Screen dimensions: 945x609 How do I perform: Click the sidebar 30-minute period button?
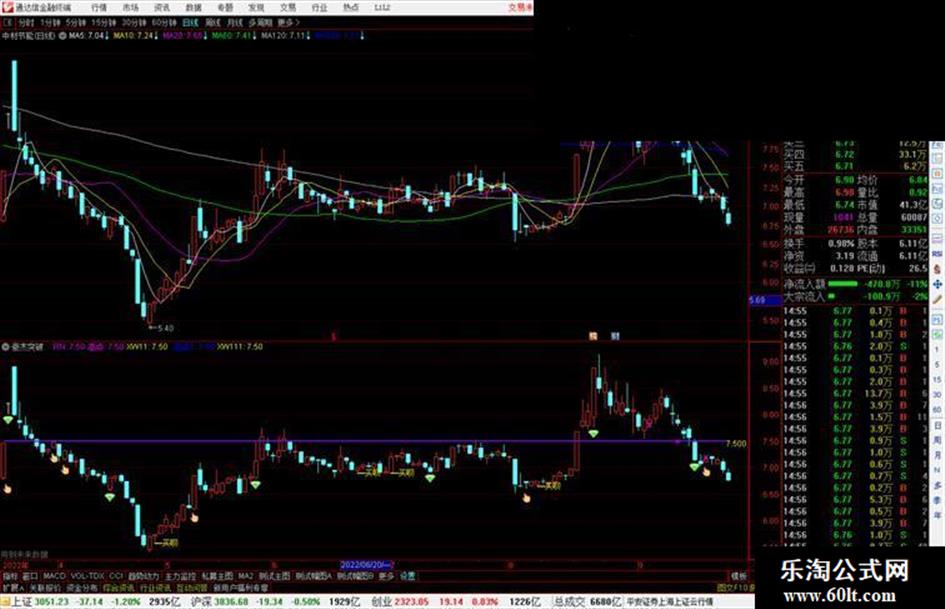[937, 395]
